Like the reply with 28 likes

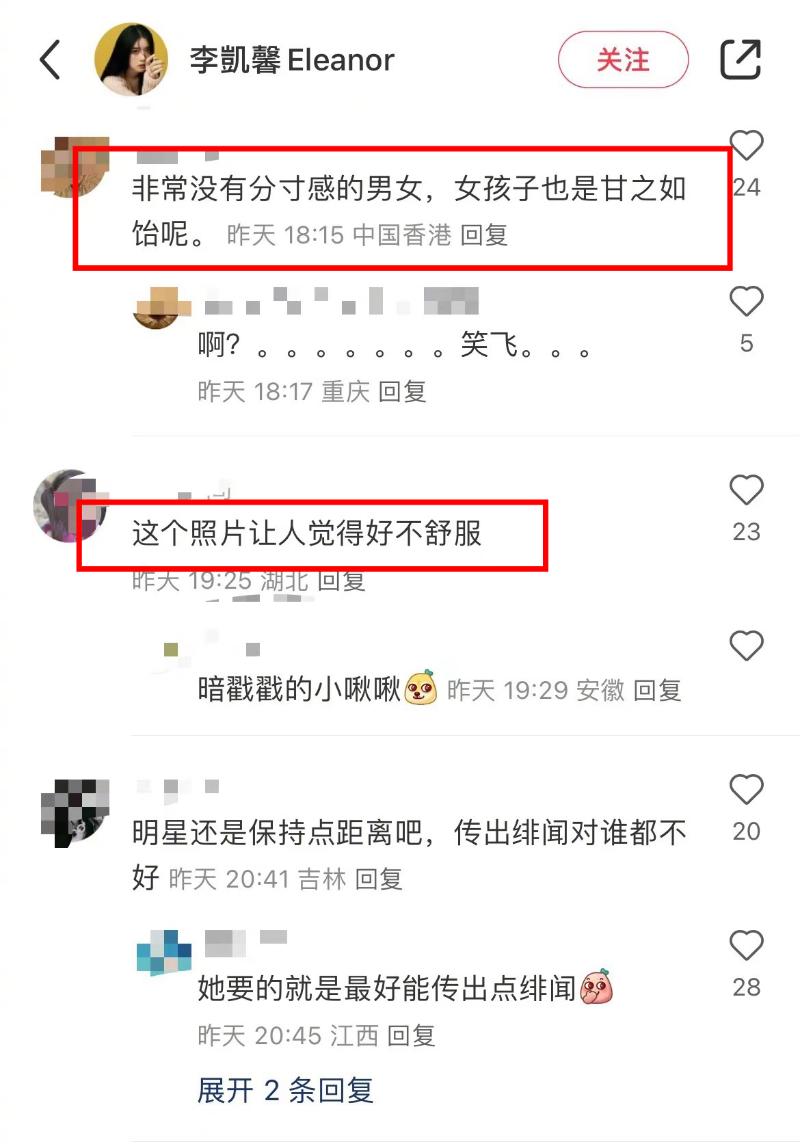click(x=746, y=946)
